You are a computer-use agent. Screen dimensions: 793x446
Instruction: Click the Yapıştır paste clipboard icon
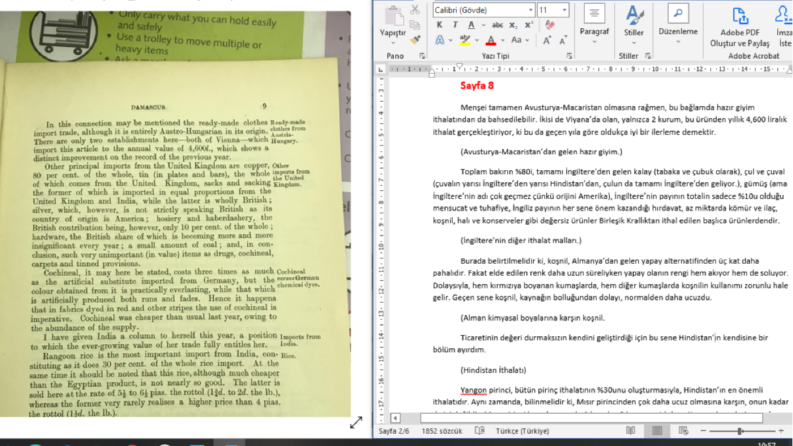pyautogui.click(x=393, y=15)
